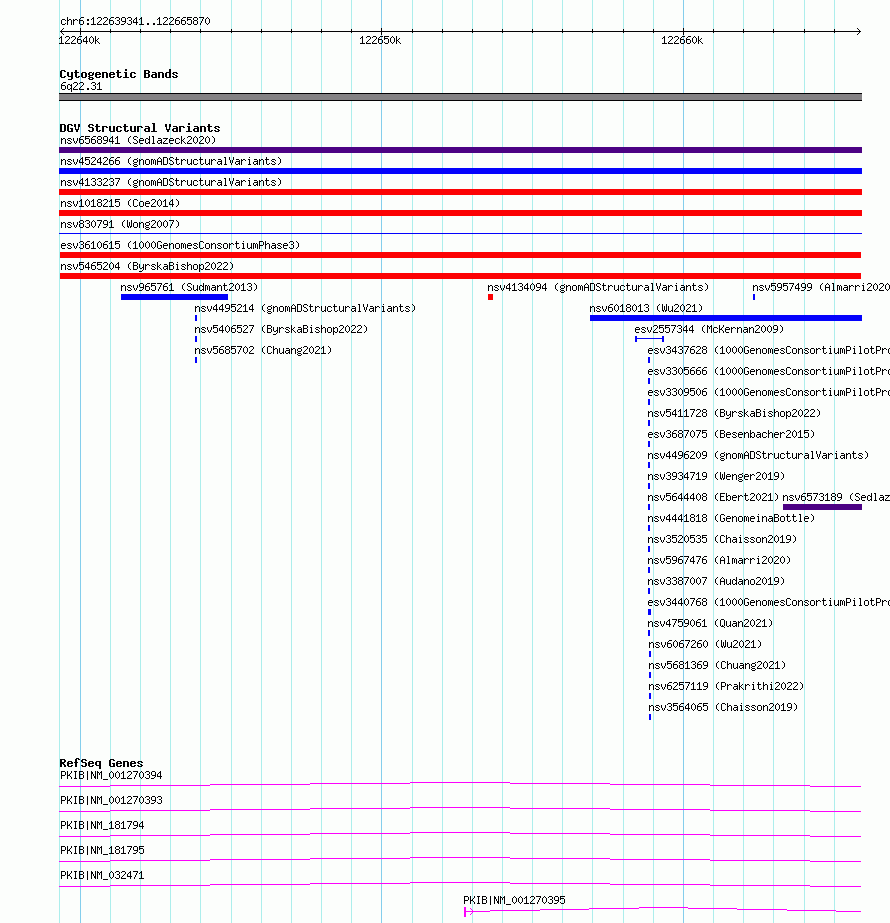Click the thin blue line under nsv830791

[x=460, y=234]
